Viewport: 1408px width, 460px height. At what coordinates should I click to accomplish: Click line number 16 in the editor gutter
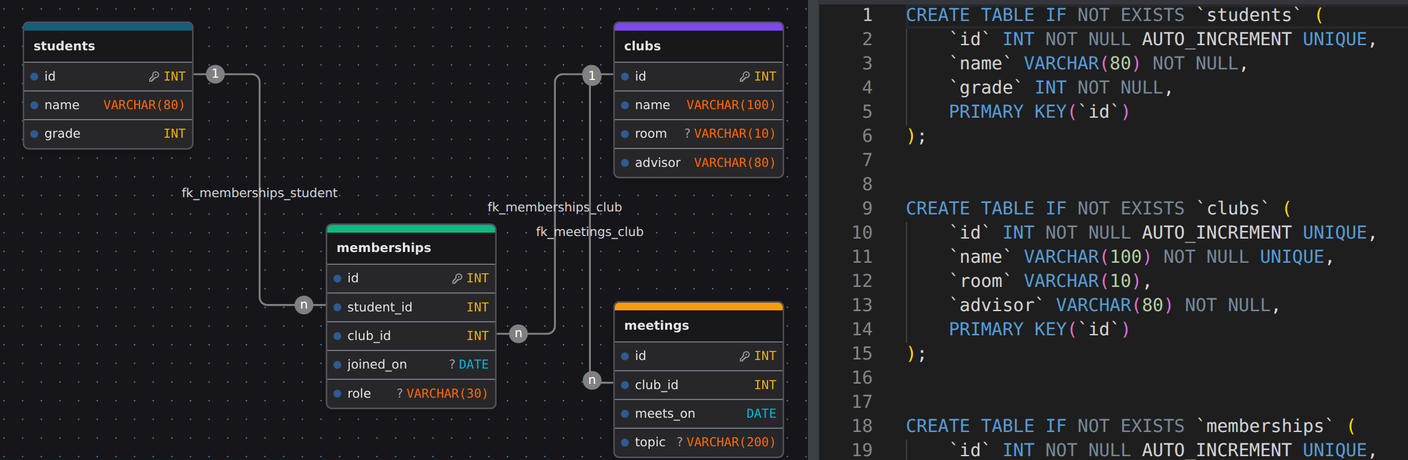[x=862, y=378]
